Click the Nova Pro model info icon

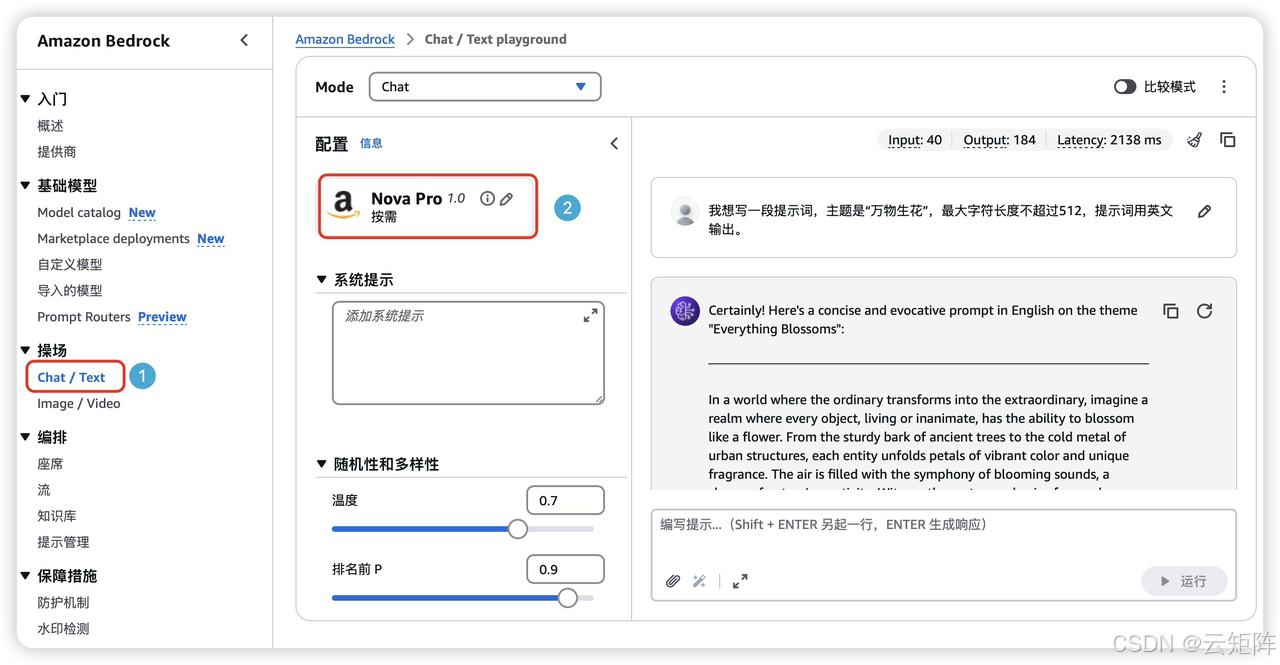point(487,199)
